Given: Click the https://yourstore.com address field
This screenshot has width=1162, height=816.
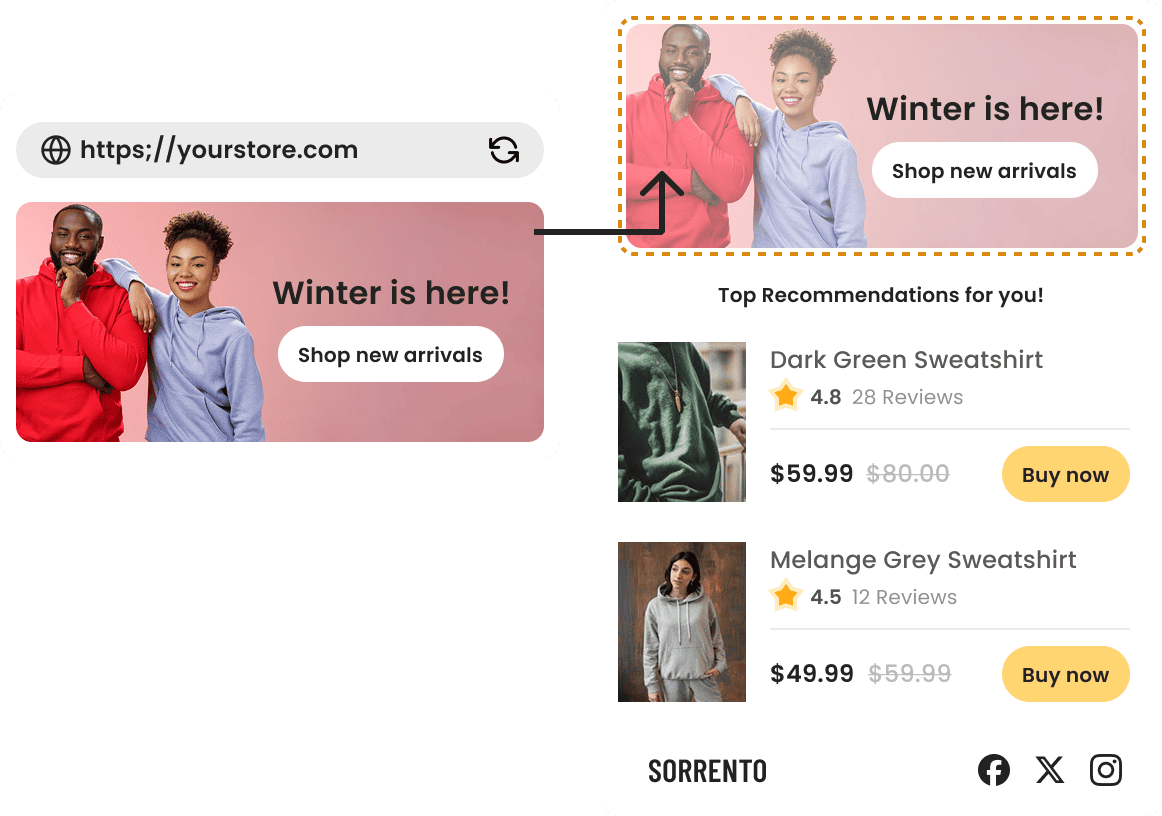Looking at the screenshot, I should click(280, 150).
